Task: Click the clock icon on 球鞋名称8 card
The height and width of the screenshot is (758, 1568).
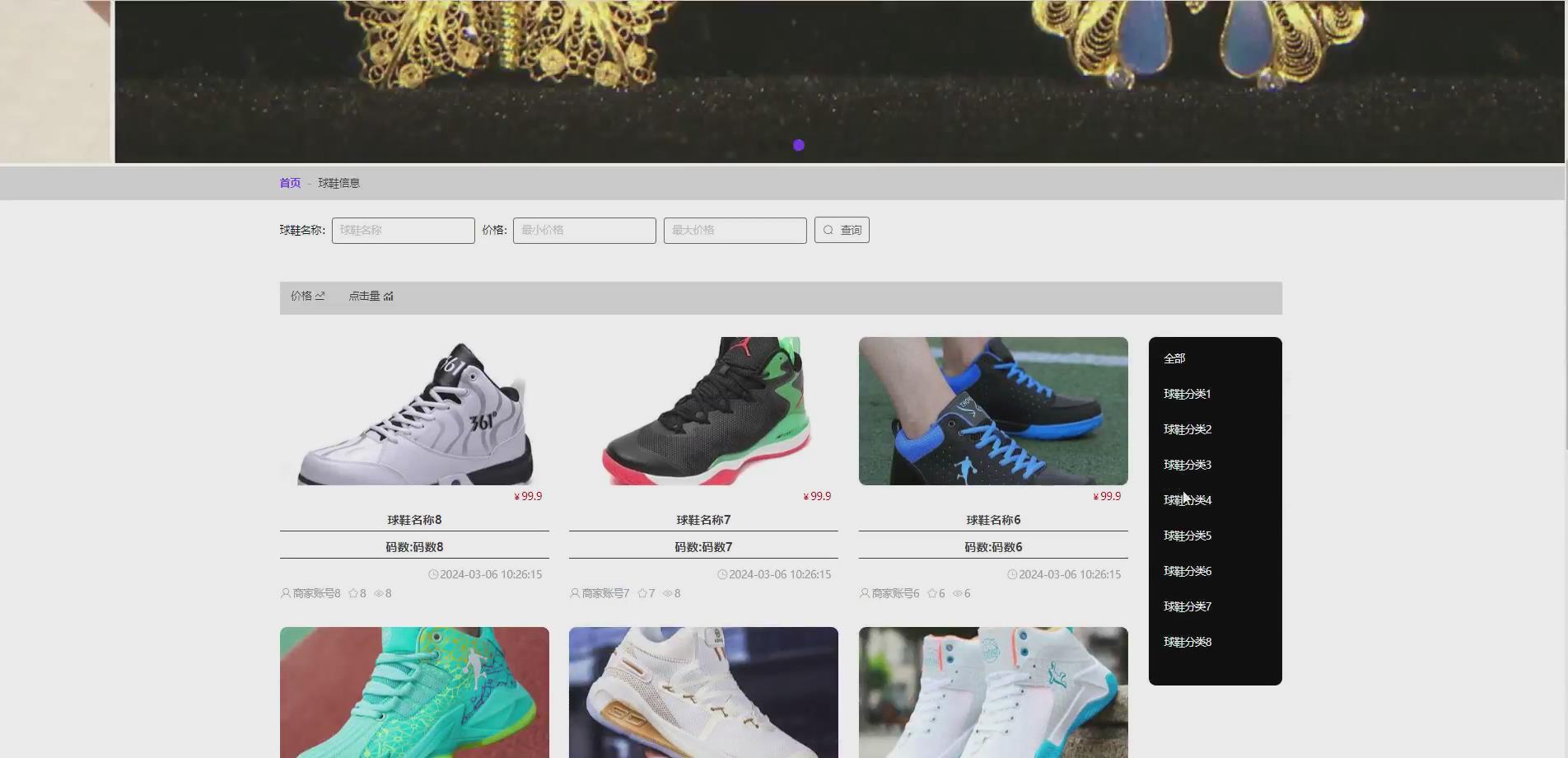Action: (x=434, y=573)
